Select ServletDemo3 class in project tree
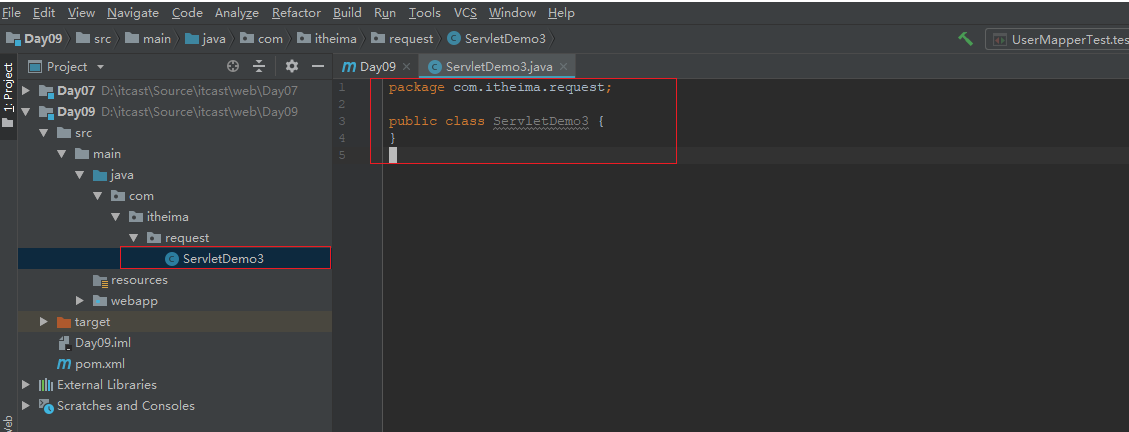 coord(223,259)
